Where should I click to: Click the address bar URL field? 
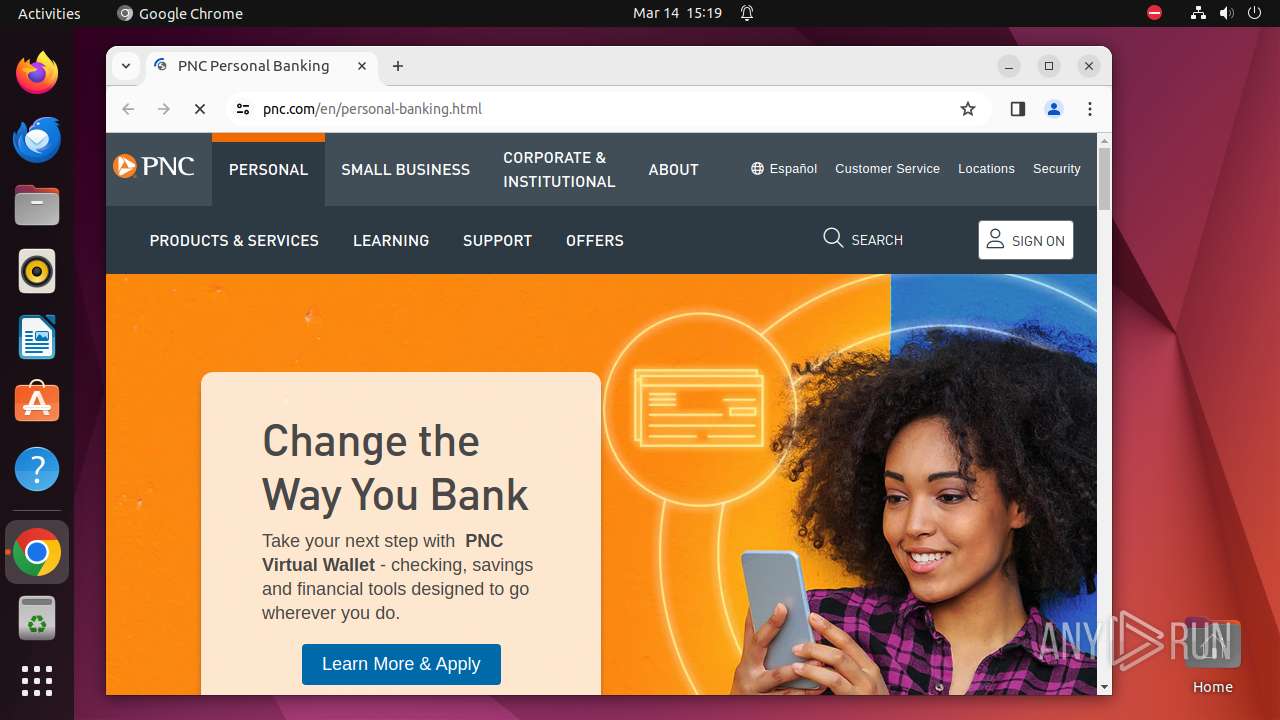600,109
